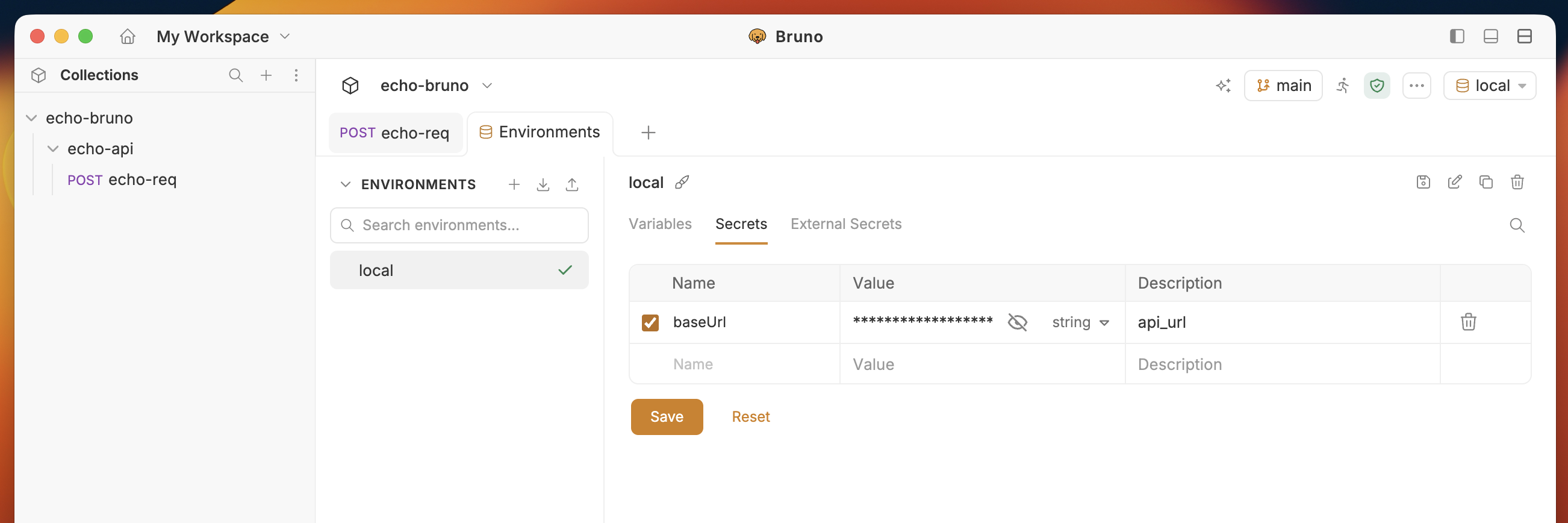The width and height of the screenshot is (1568, 523).
Task: Select the local environment in list
Action: [459, 271]
